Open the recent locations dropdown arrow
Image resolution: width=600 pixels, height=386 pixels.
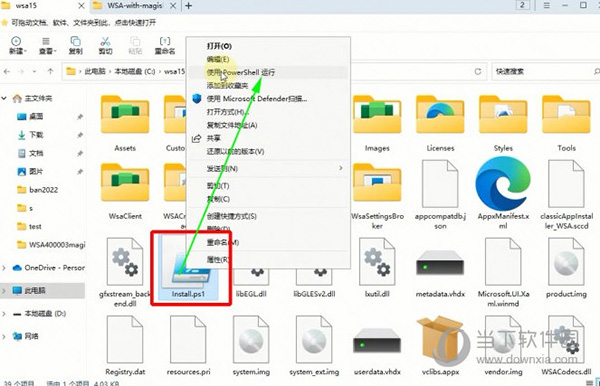pos(35,72)
